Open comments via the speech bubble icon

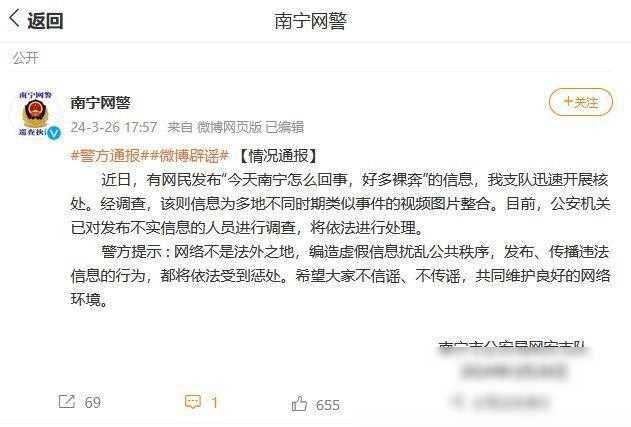193,402
